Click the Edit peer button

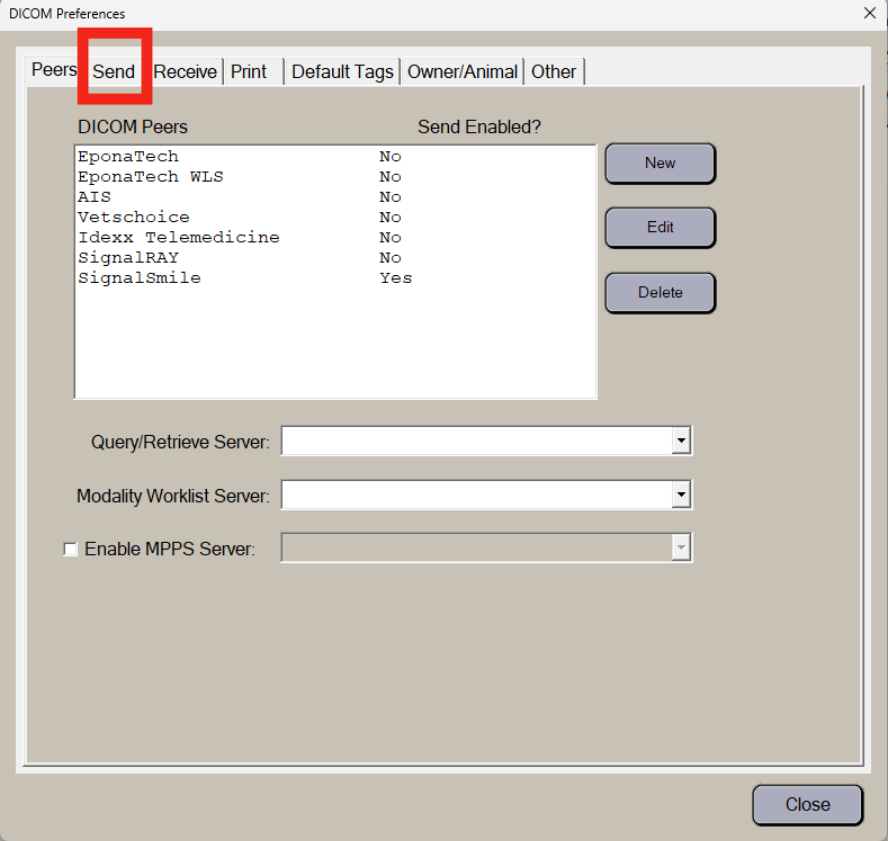[660, 228]
